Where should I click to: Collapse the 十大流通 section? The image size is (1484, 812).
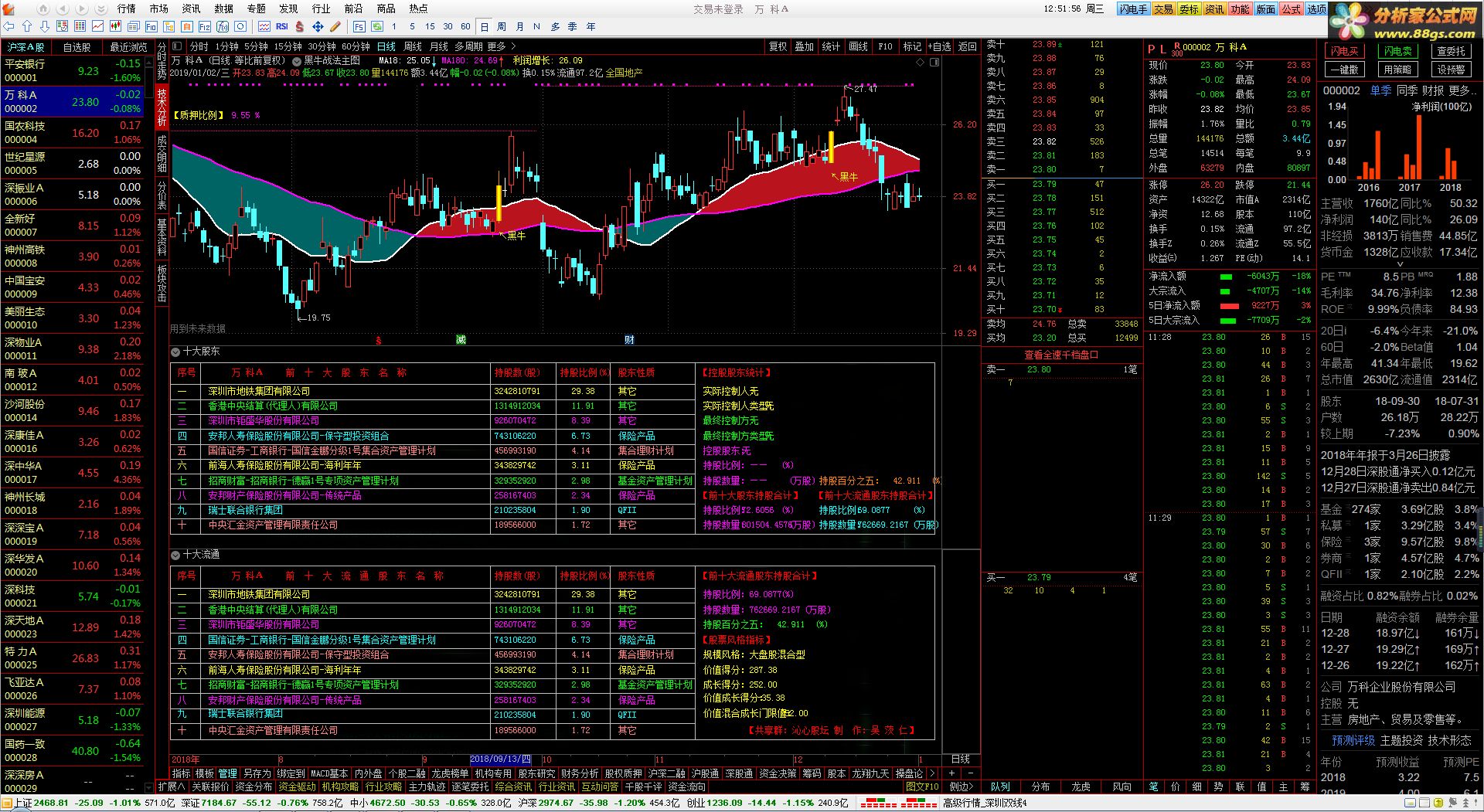tap(175, 555)
